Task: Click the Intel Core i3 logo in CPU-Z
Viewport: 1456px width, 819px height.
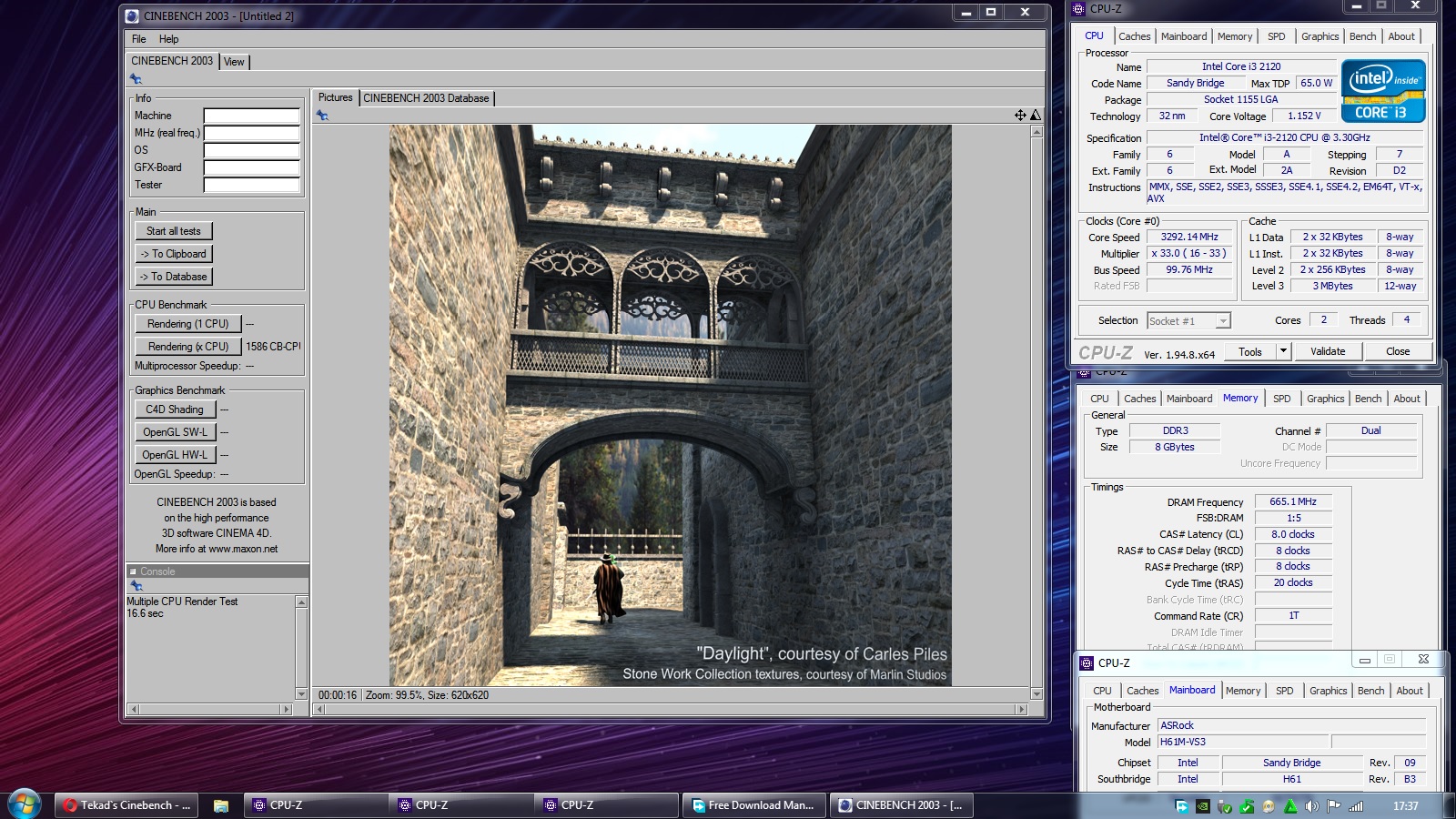Action: (x=1383, y=91)
